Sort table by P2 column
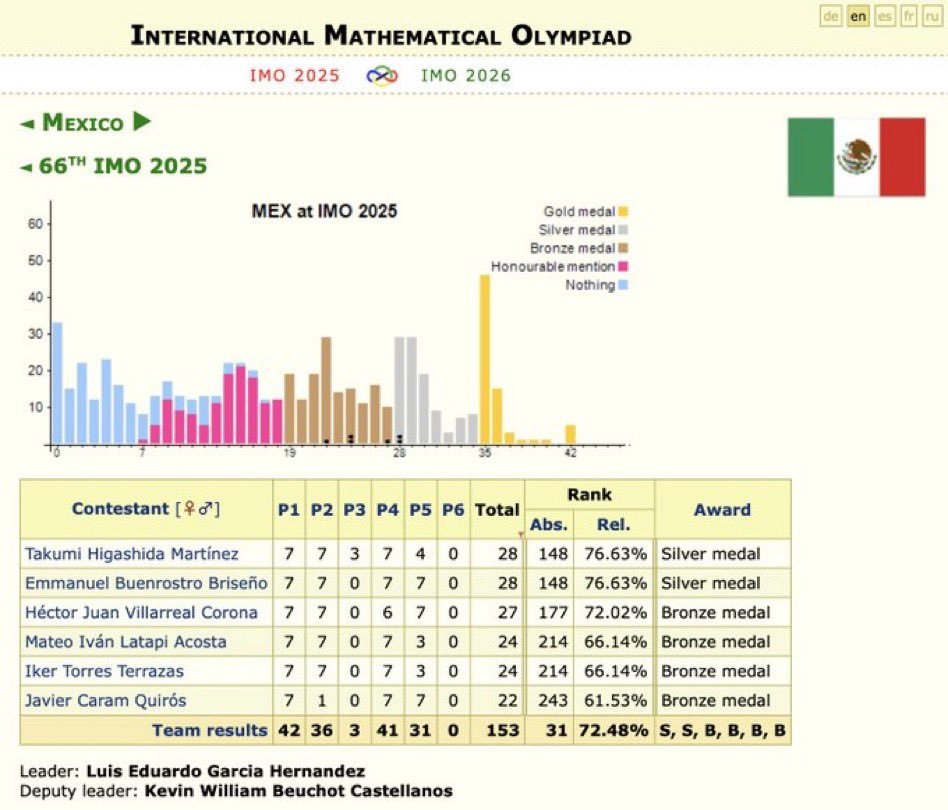Viewport: 948px width, 810px height. click(322, 510)
